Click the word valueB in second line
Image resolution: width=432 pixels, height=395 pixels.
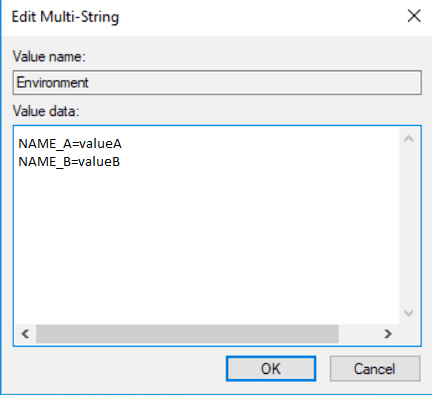tap(99, 162)
